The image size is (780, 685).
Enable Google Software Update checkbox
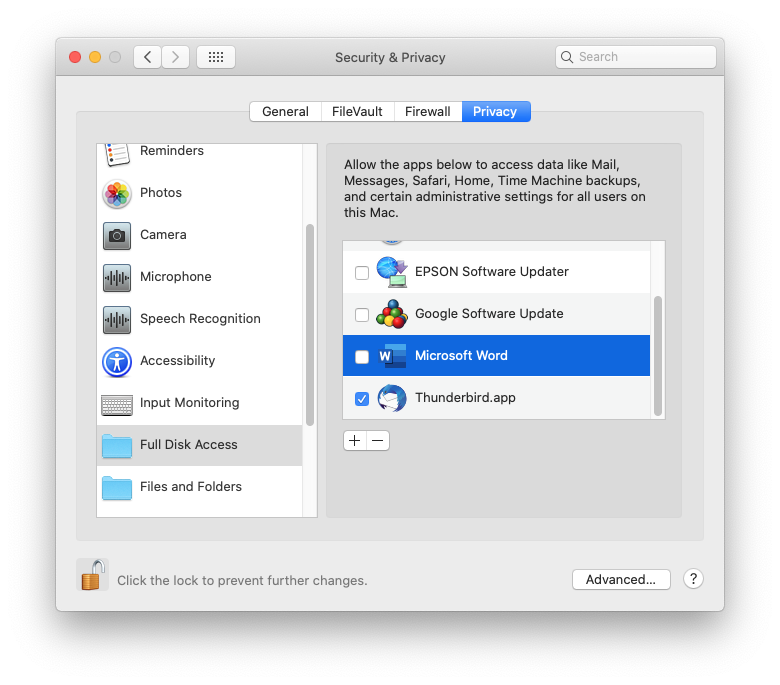point(362,314)
